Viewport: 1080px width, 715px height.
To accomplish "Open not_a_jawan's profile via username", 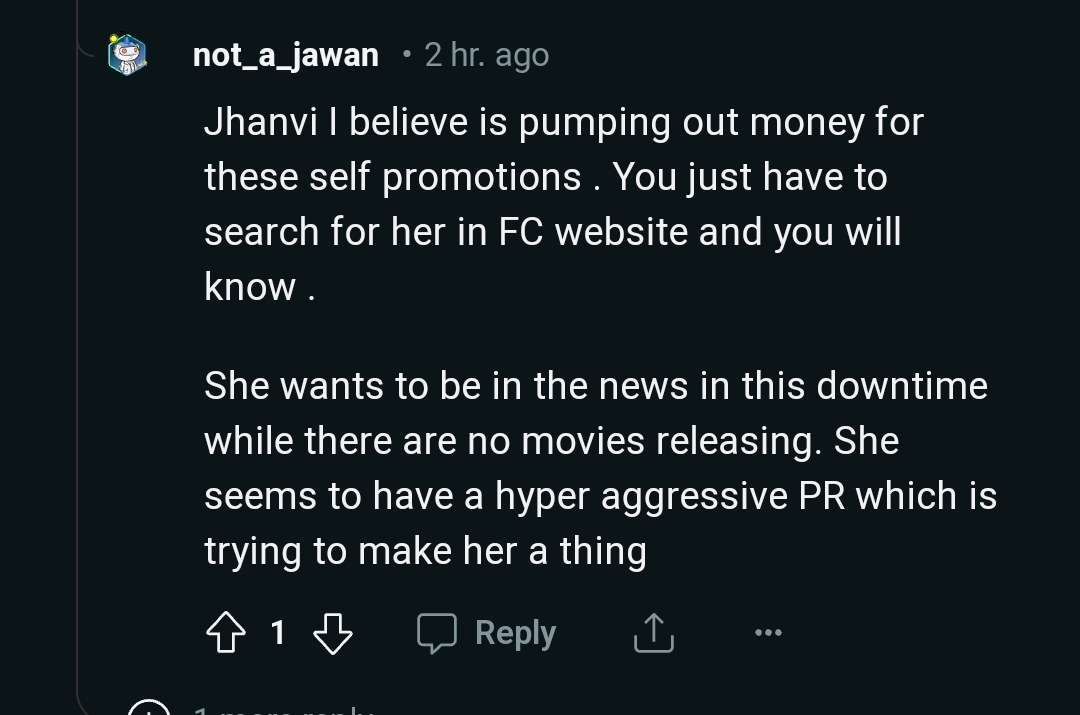I will (x=286, y=55).
